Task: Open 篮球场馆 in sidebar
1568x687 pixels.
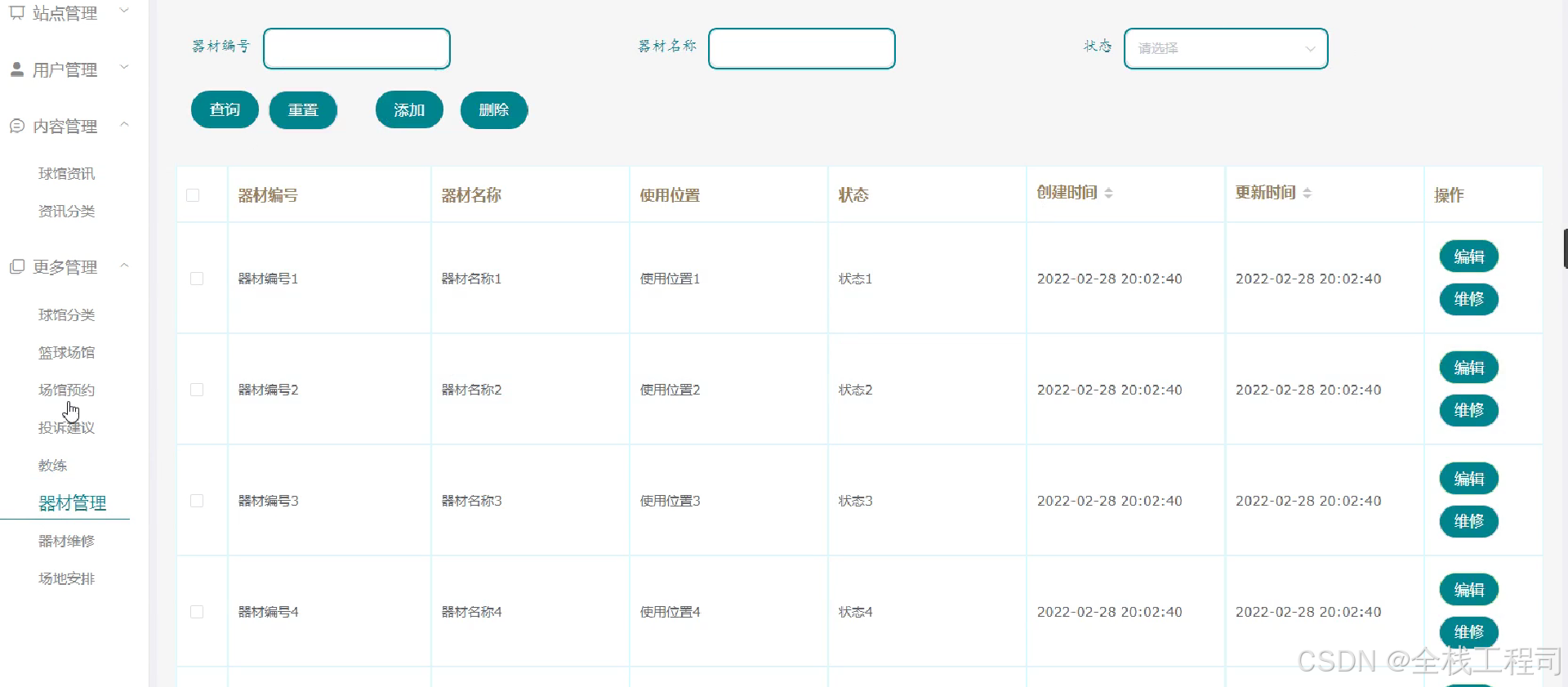Action: pyautogui.click(x=66, y=352)
